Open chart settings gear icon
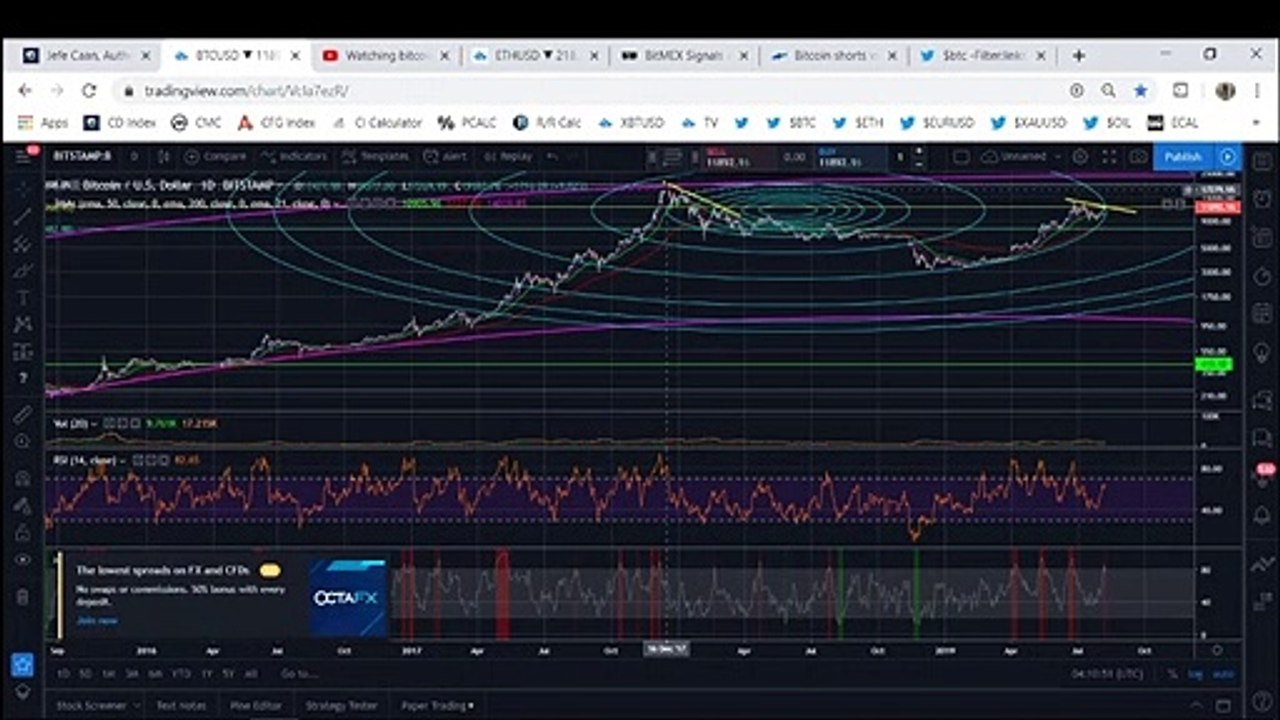The height and width of the screenshot is (720, 1280). coord(1080,157)
